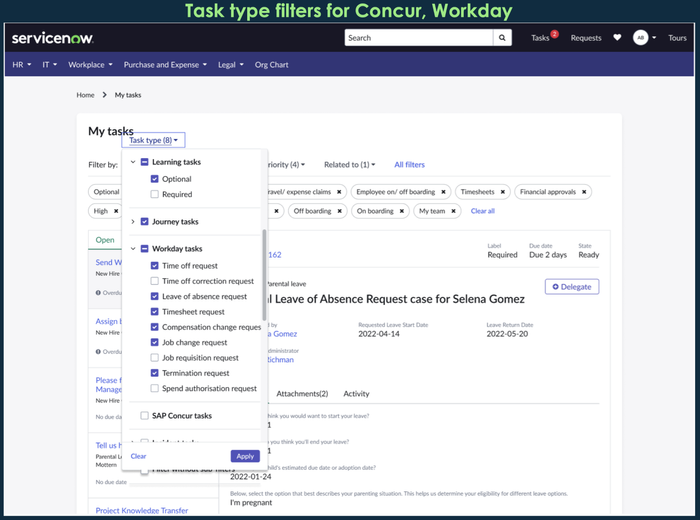Remove the On boarding chip

click(402, 211)
